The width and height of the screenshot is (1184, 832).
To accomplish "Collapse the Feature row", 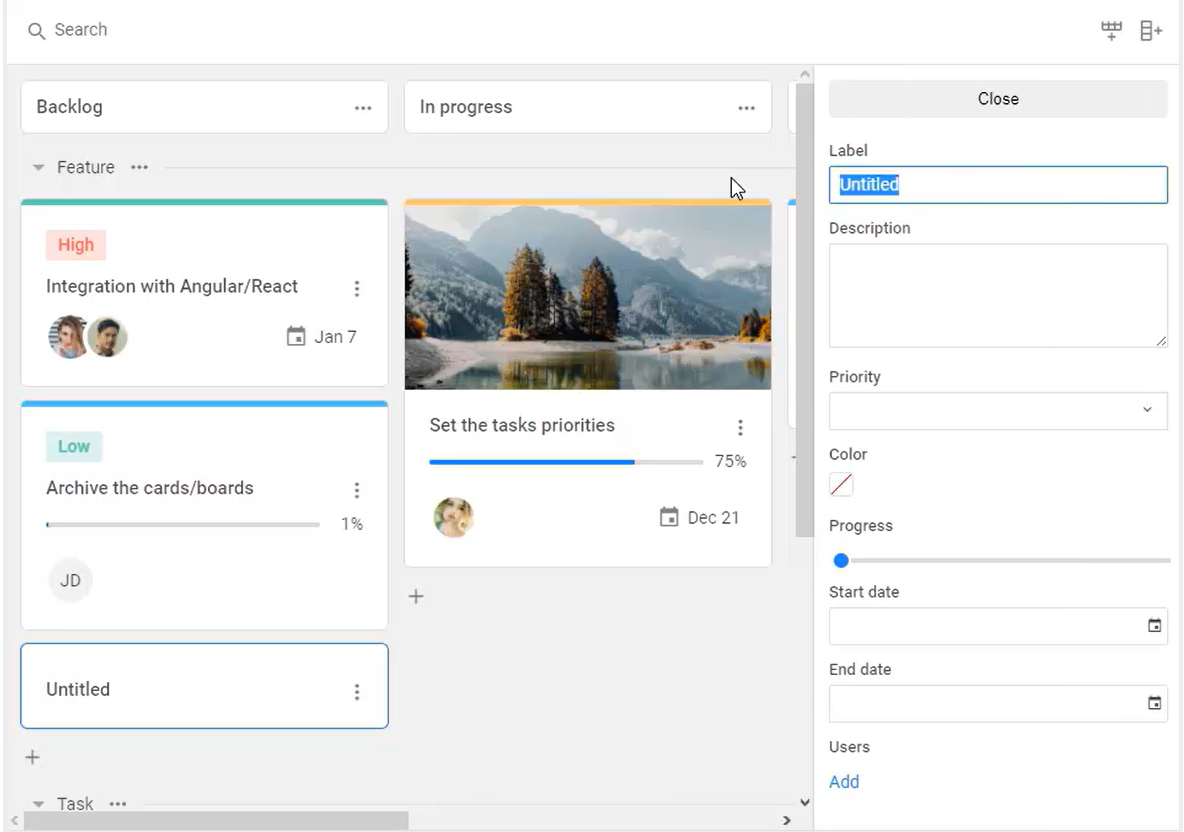I will tap(39, 167).
